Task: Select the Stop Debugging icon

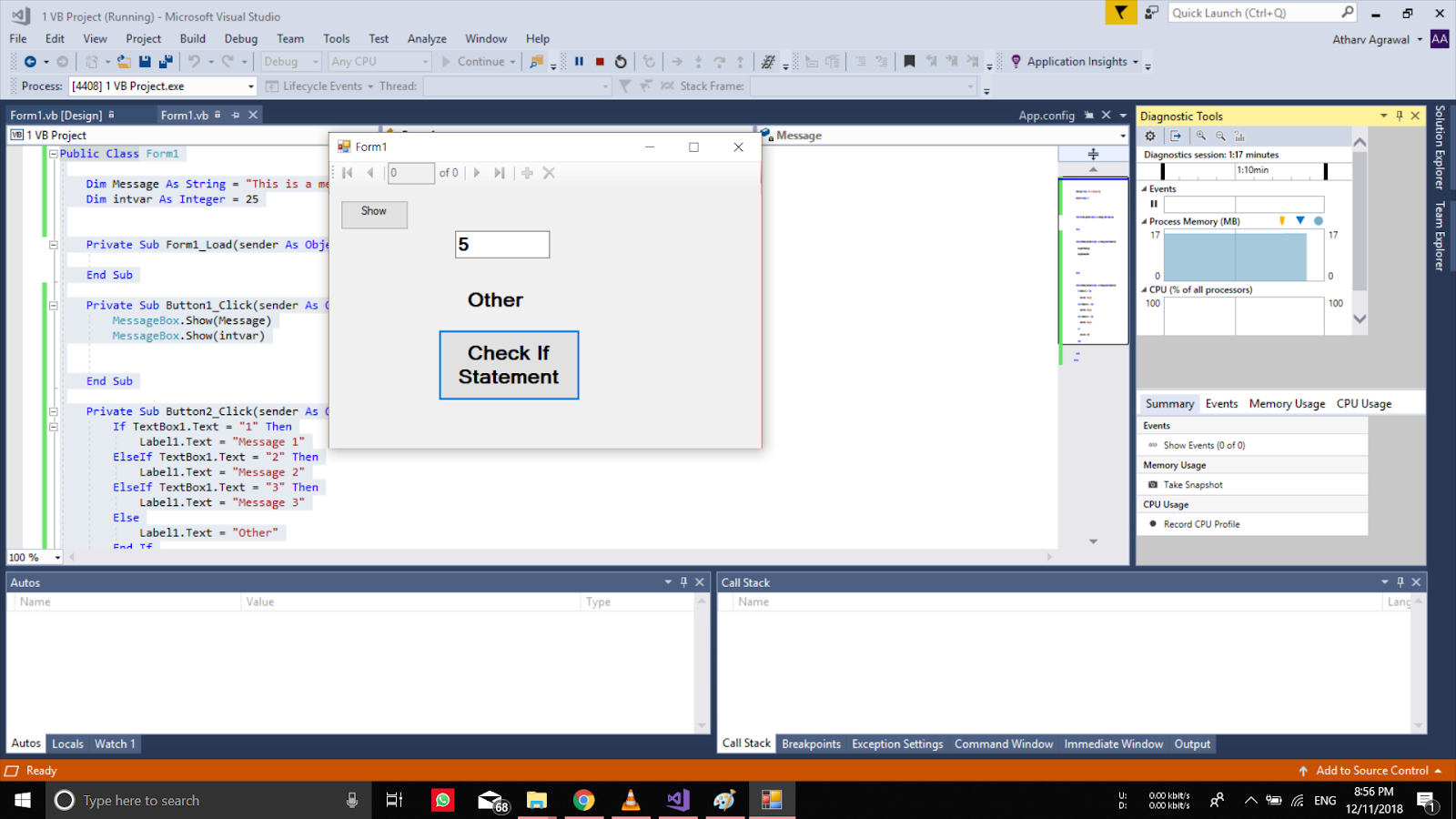Action: [599, 61]
